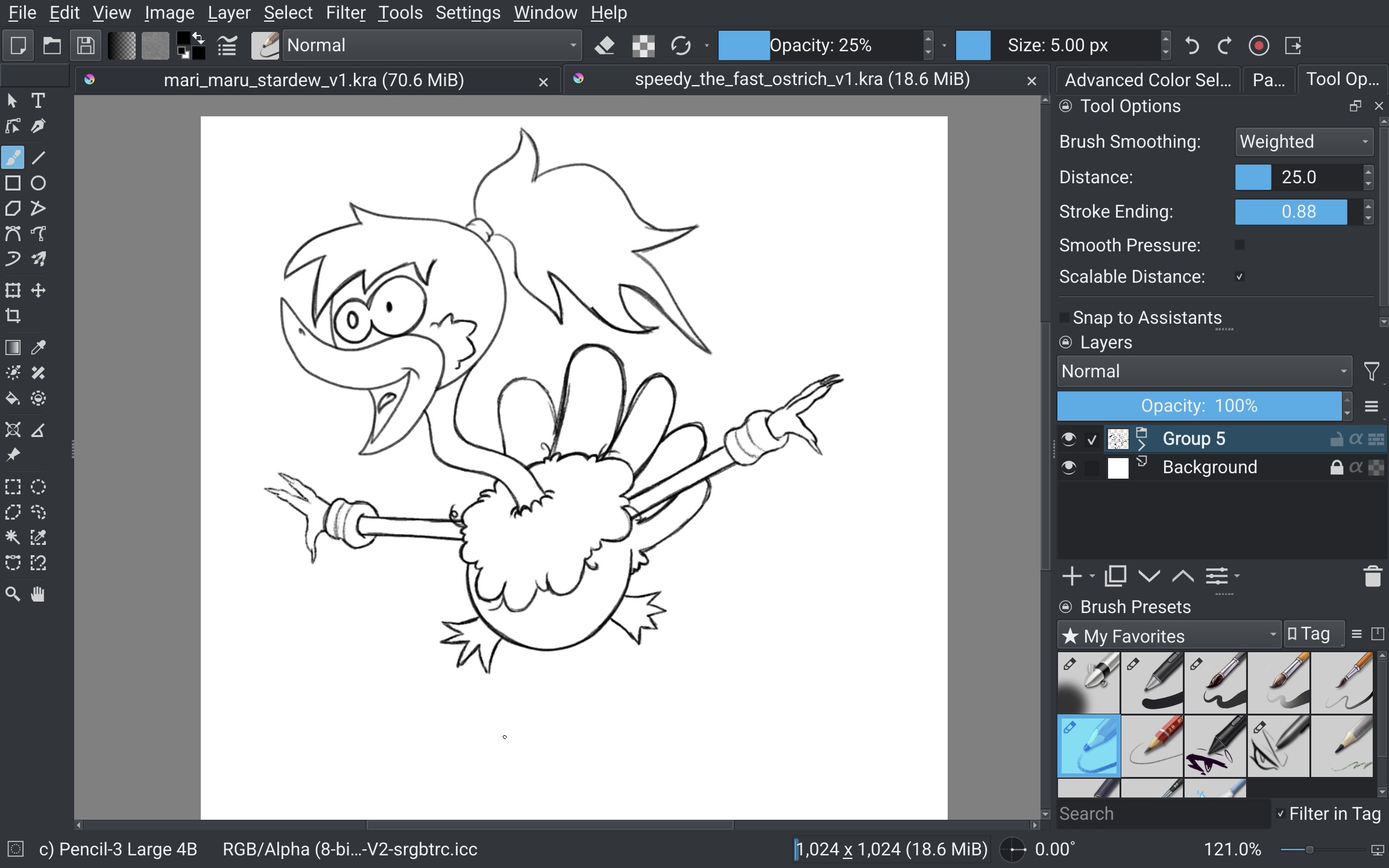Click the brush preset Search field
This screenshot has width=1389, height=868.
[x=1162, y=814]
